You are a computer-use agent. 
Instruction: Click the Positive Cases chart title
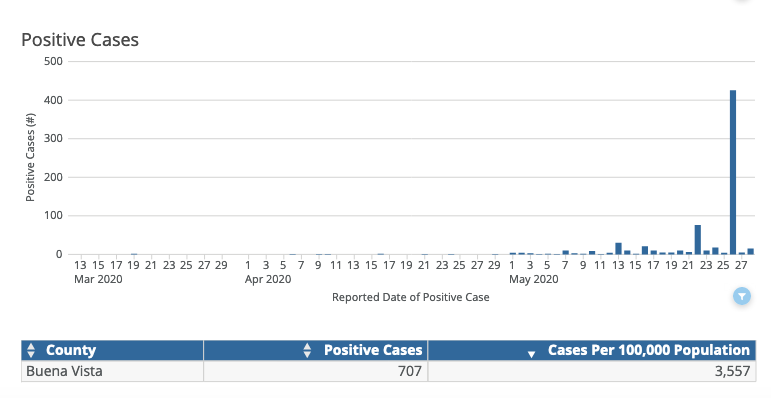point(80,40)
